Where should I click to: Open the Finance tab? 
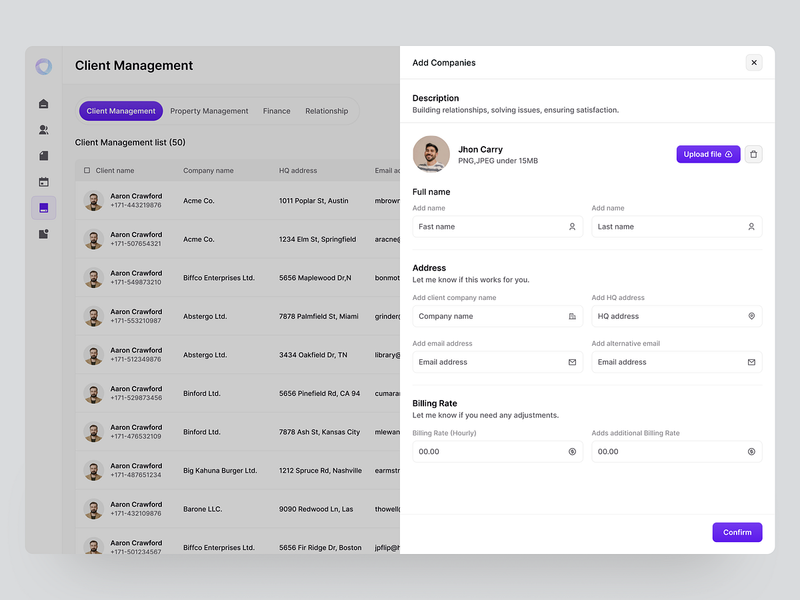(x=276, y=111)
